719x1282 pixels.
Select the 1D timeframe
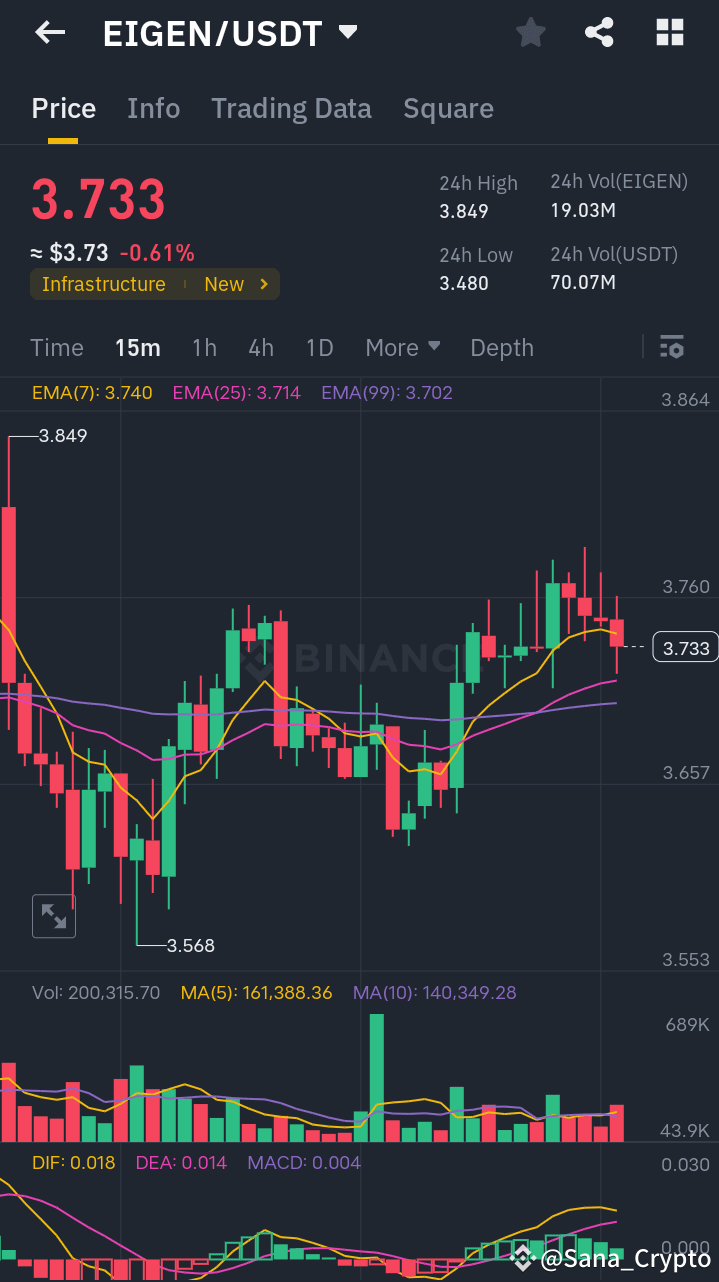point(320,347)
